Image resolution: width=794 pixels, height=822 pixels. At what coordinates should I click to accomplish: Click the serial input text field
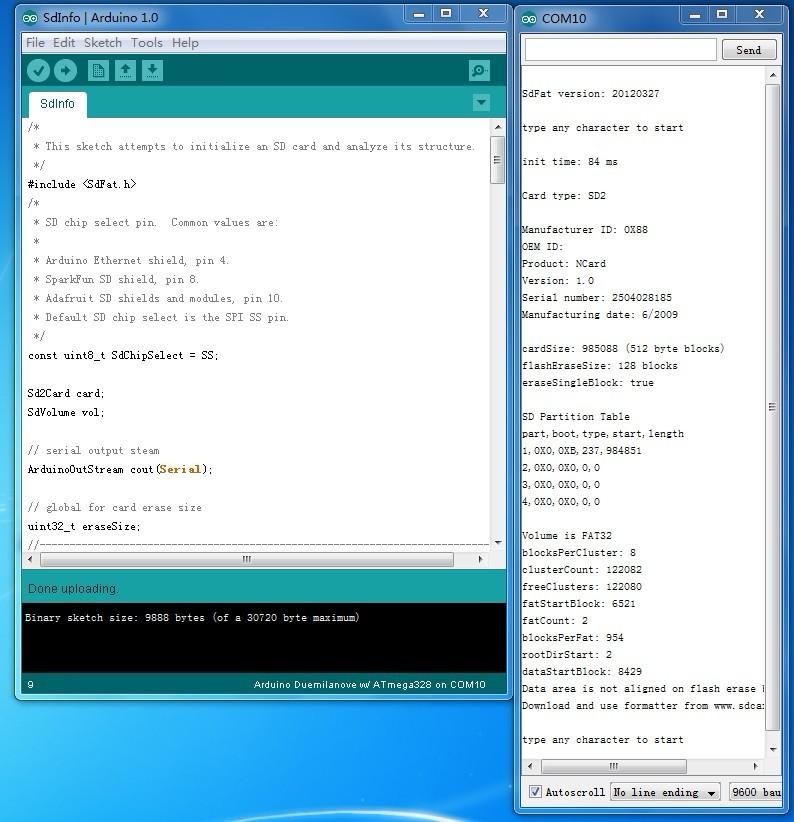pos(621,50)
